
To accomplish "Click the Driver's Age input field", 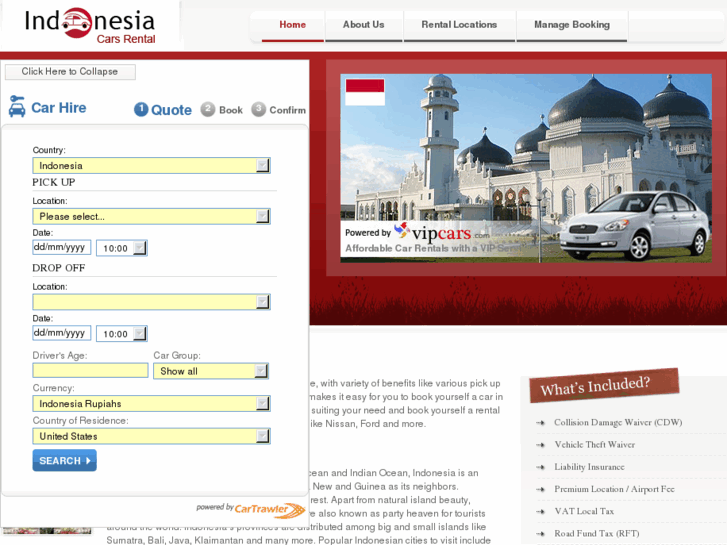I will point(90,371).
